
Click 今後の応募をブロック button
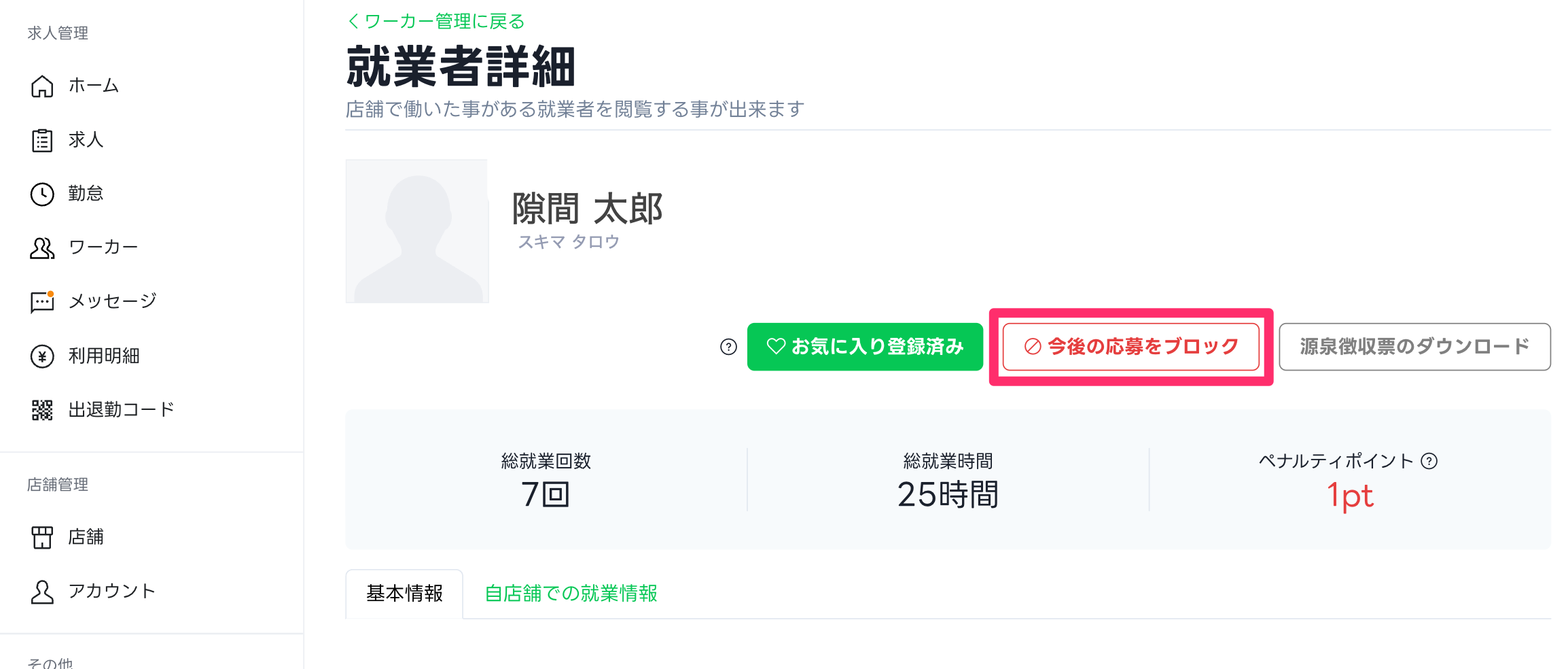click(x=1130, y=347)
